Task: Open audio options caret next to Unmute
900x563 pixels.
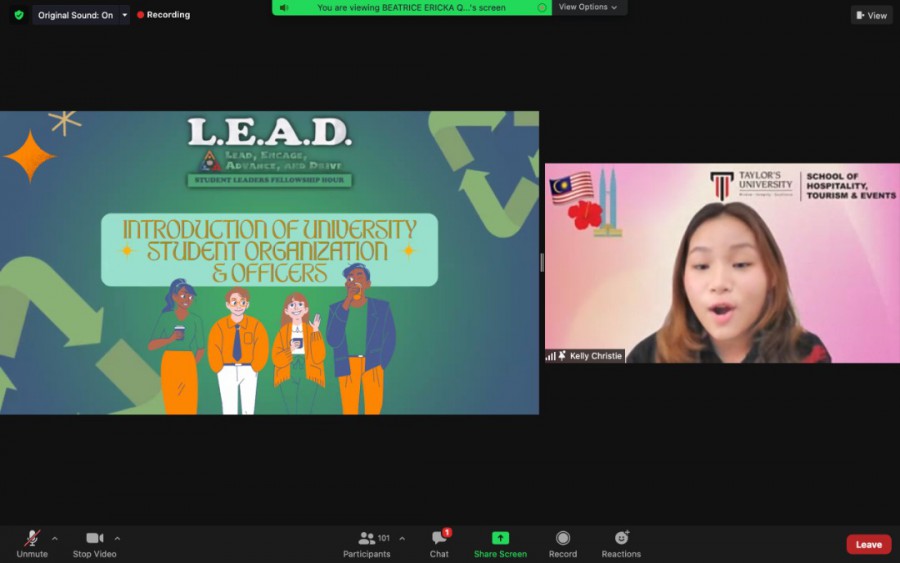Action: tap(54, 538)
